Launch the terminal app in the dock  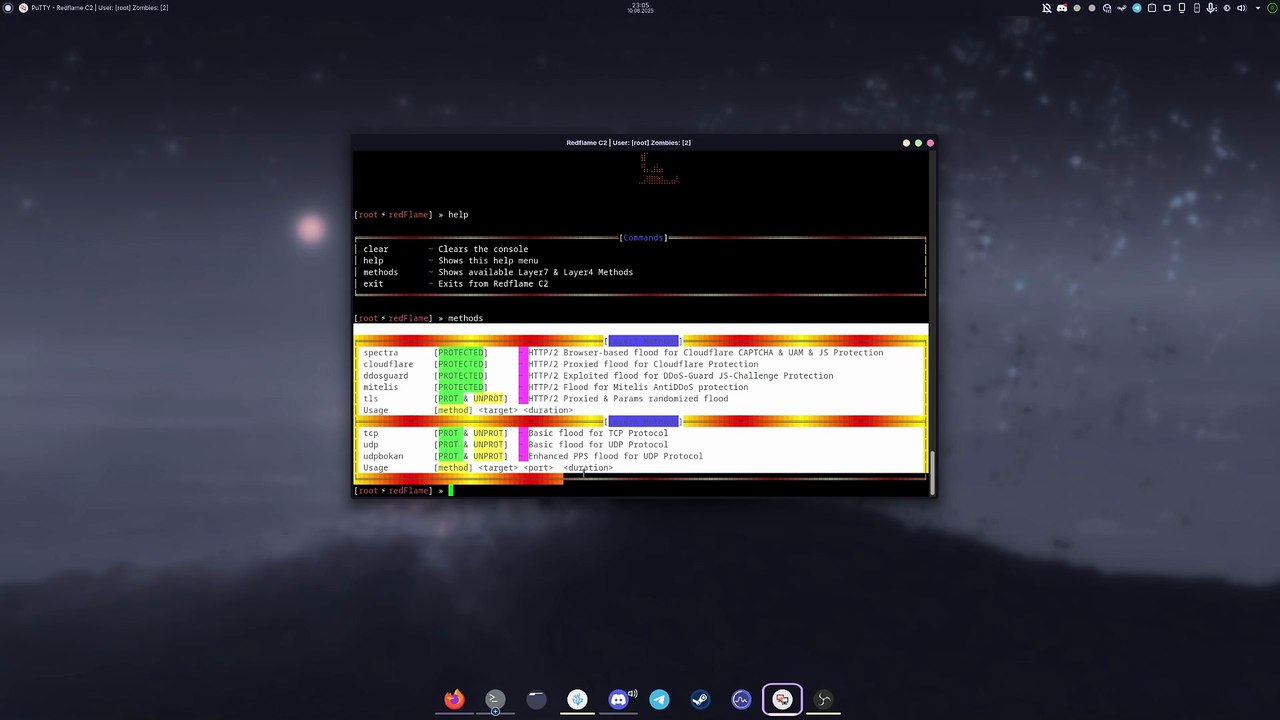click(495, 700)
